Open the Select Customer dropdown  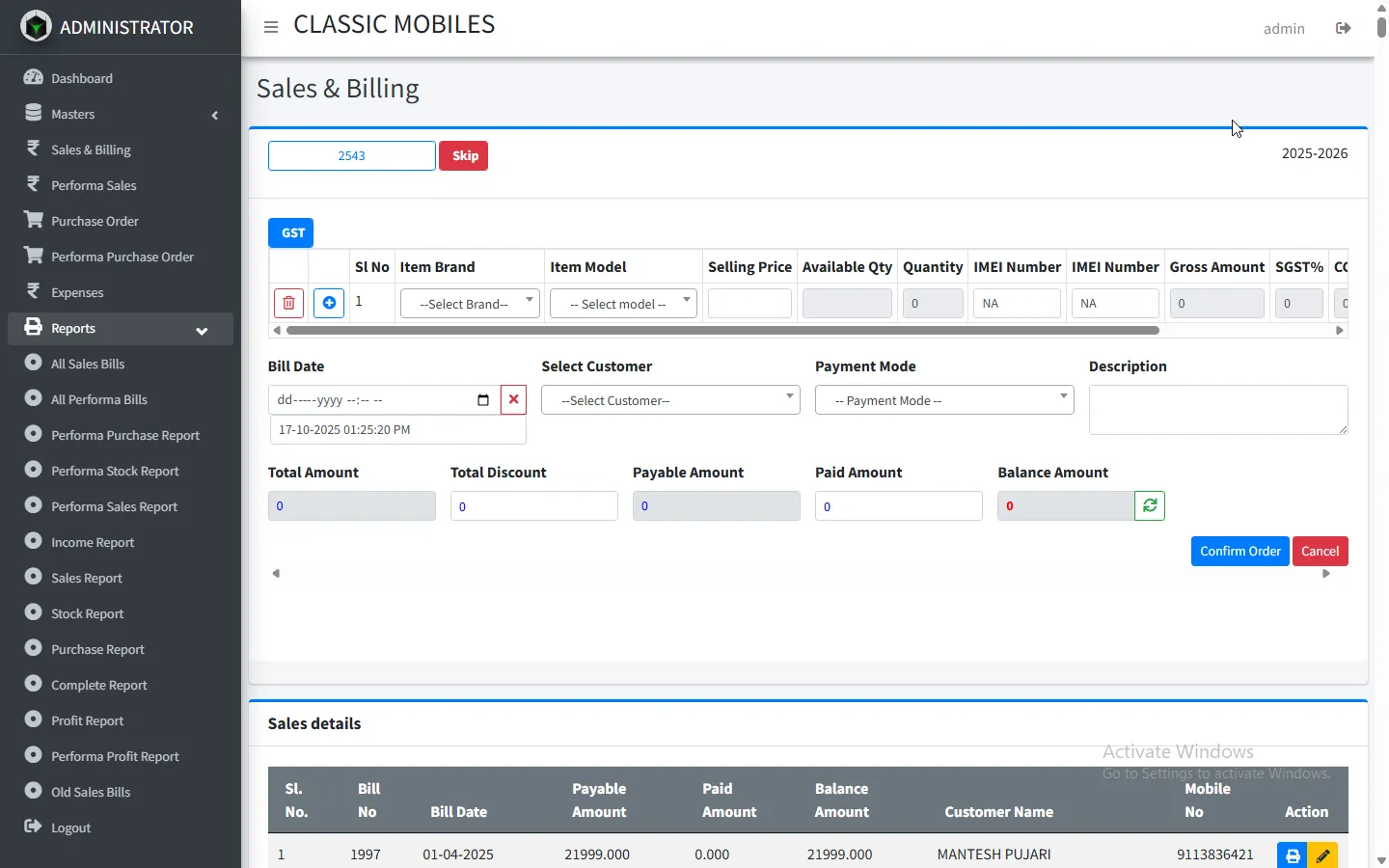coord(670,400)
